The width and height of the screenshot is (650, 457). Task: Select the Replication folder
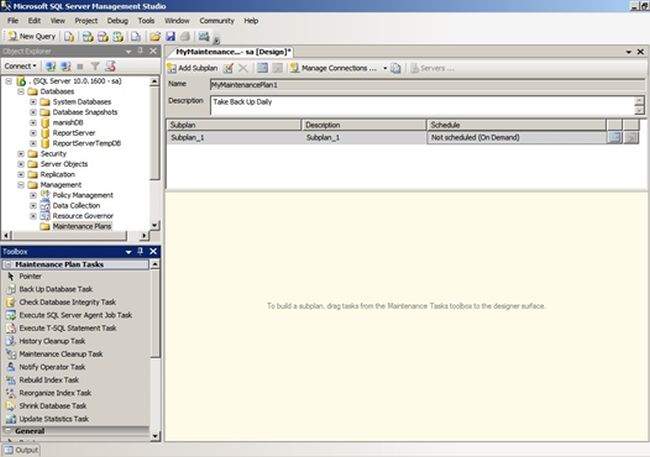pyautogui.click(x=58, y=175)
